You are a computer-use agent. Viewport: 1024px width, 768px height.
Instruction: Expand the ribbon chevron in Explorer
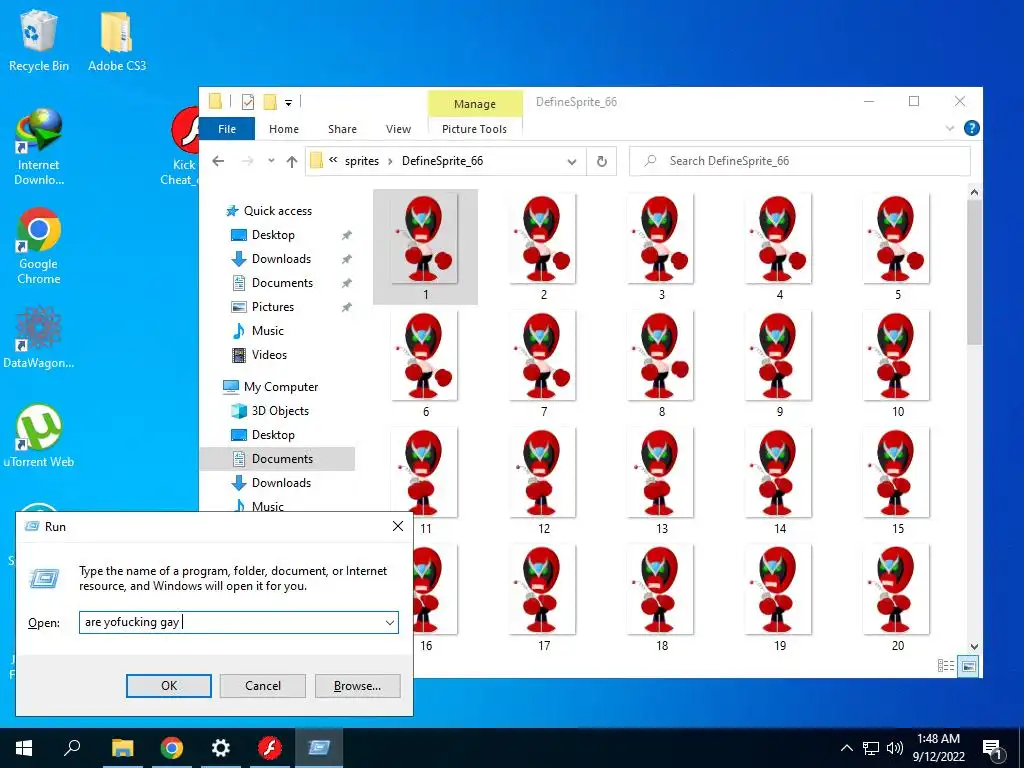[x=950, y=129]
